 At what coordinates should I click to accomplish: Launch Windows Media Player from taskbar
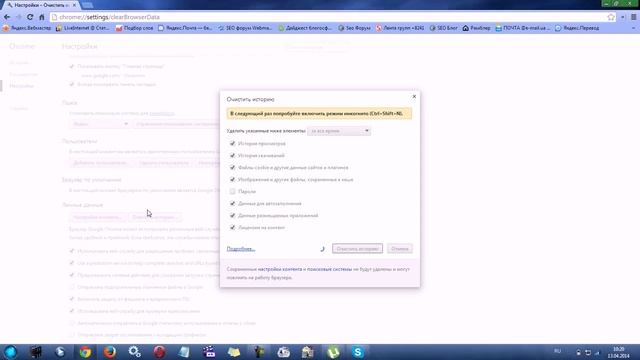point(60,352)
